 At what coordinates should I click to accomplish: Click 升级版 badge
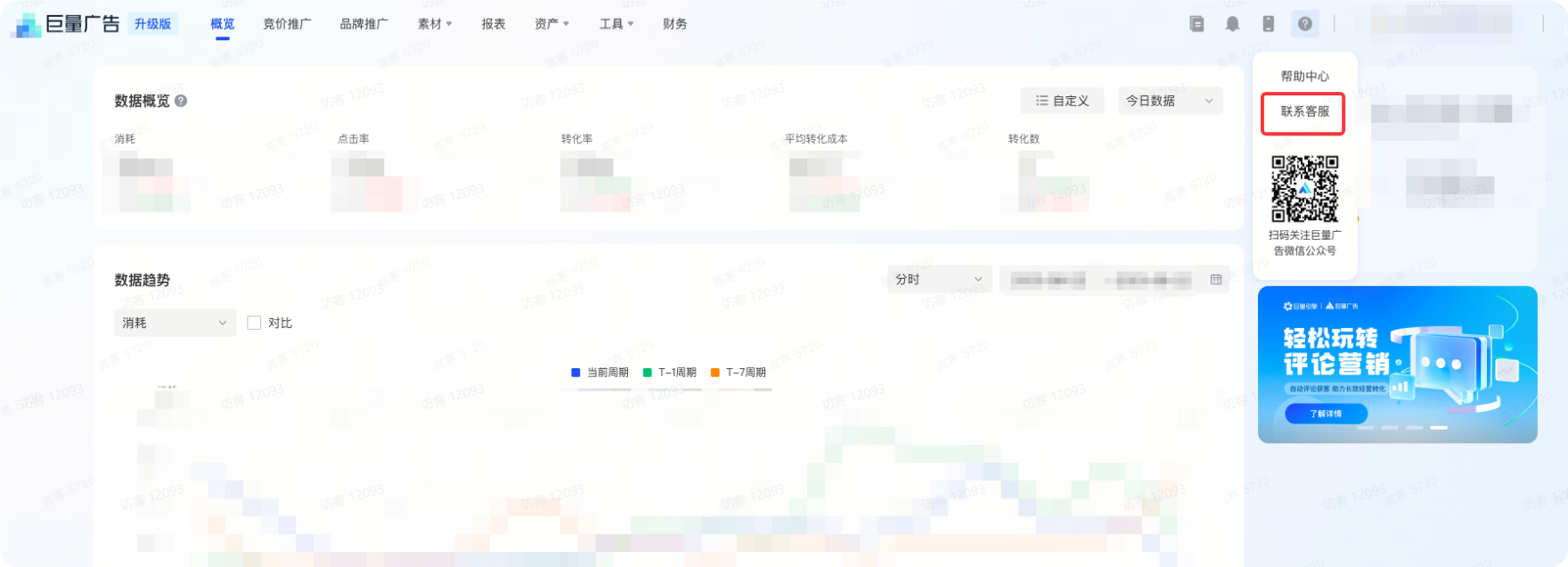[152, 24]
